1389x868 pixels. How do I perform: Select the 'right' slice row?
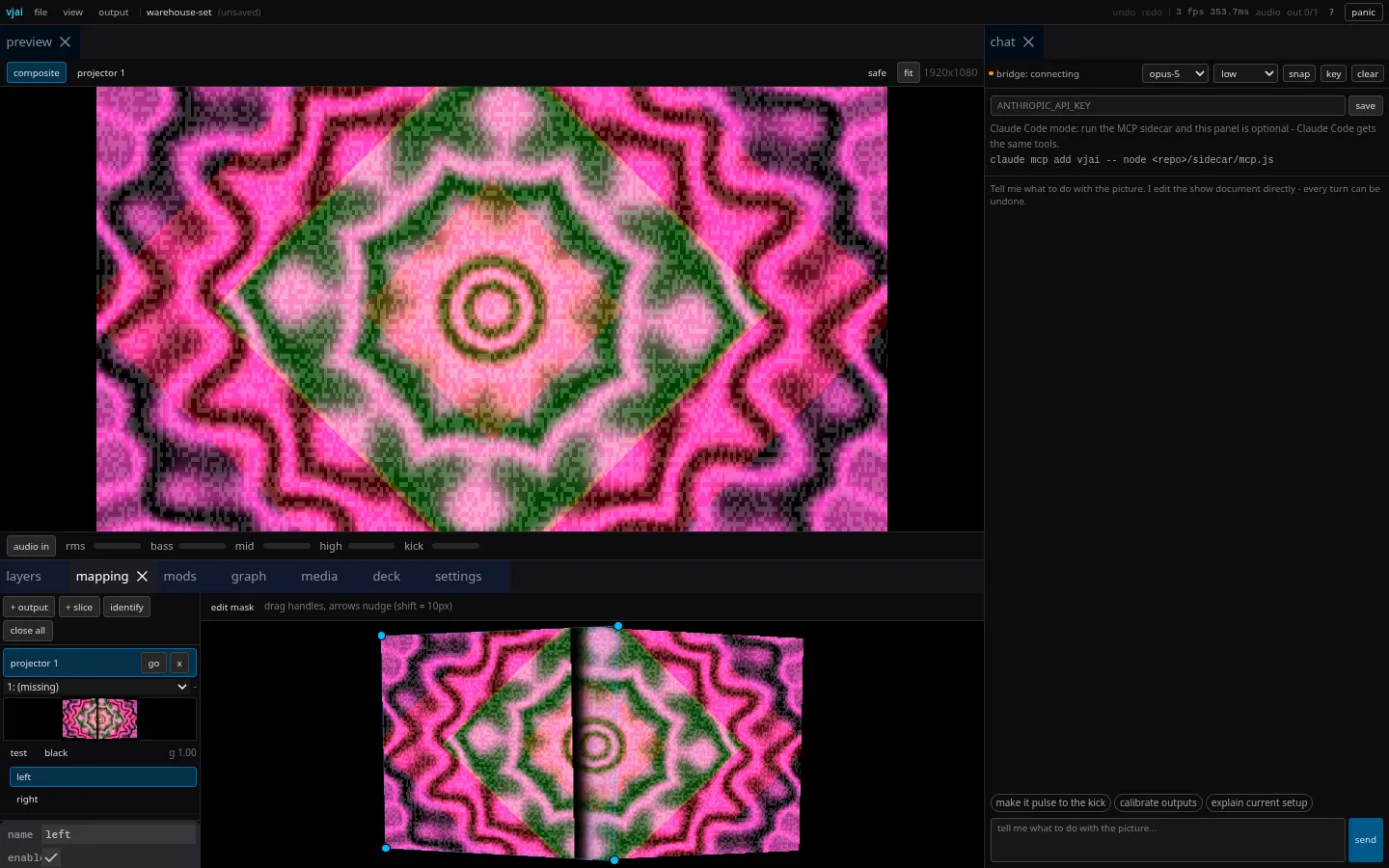(103, 800)
